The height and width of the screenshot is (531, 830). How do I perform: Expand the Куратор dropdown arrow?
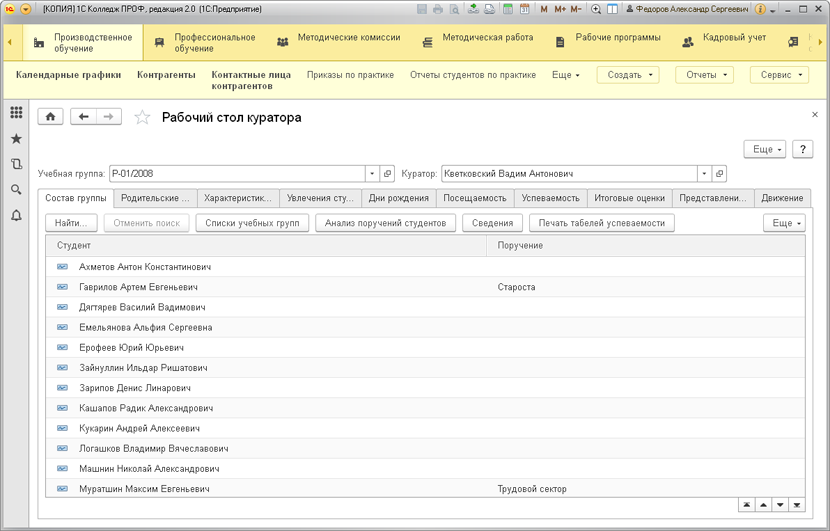pos(704,174)
